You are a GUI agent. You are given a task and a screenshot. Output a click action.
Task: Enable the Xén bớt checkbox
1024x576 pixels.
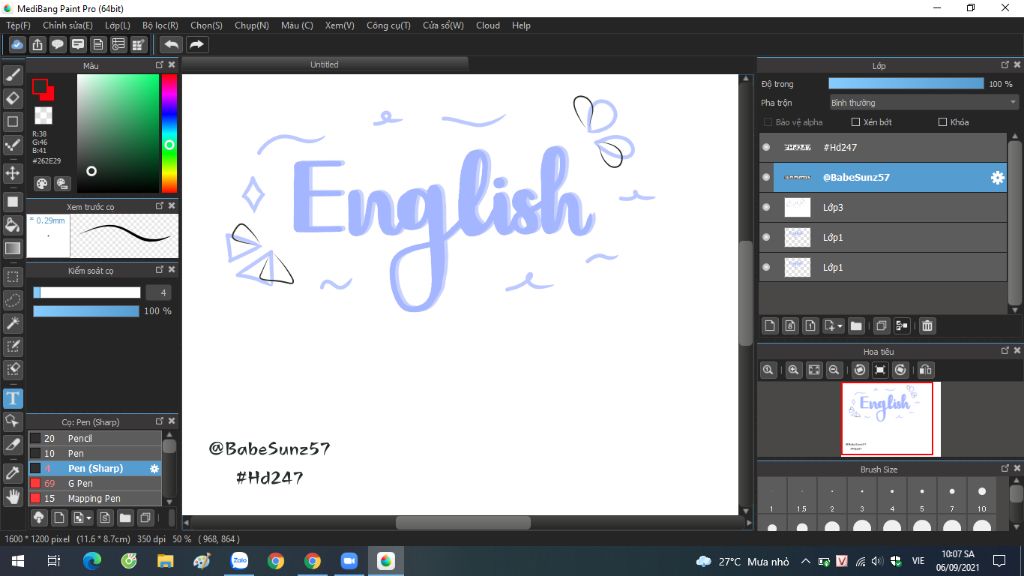tap(856, 122)
